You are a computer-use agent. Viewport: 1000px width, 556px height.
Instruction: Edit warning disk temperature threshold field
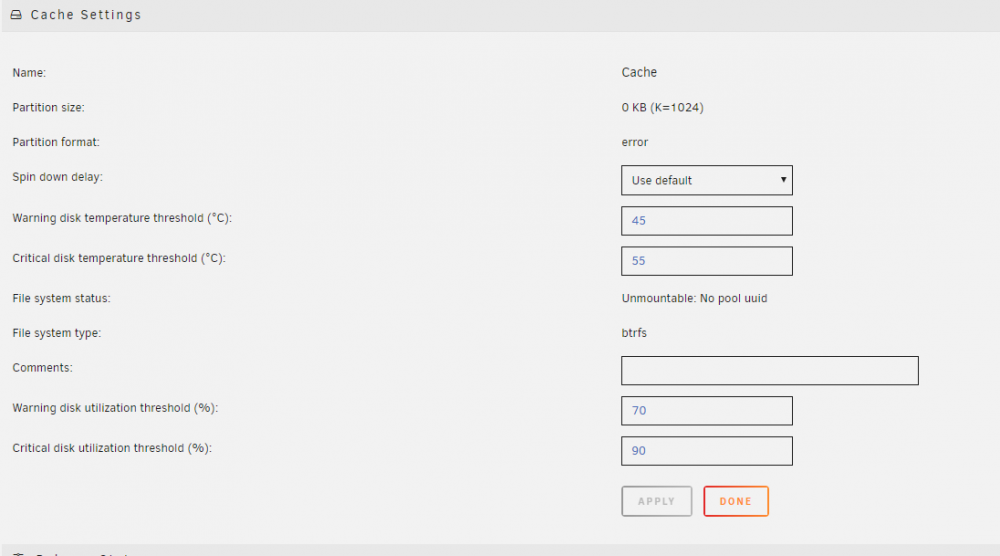(707, 221)
